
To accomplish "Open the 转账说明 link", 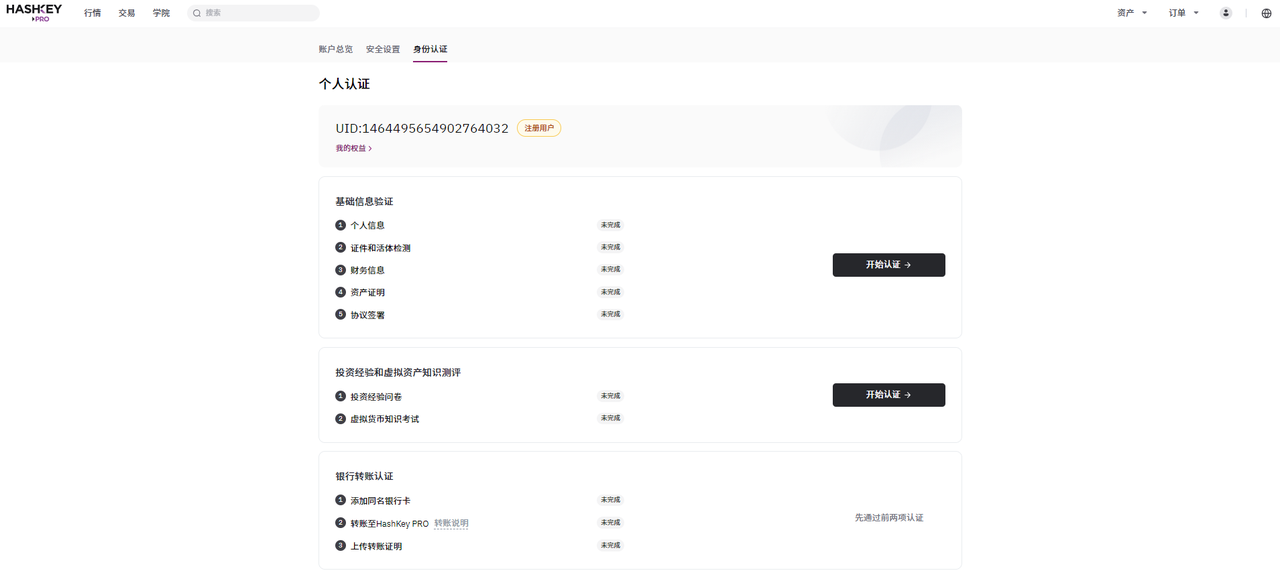I will coord(451,523).
